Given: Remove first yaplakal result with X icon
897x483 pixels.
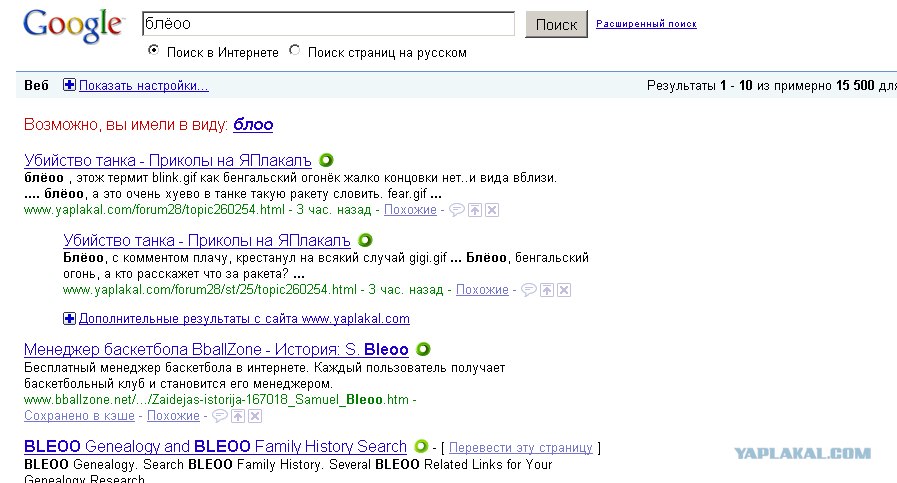Looking at the screenshot, I should pos(492,210).
